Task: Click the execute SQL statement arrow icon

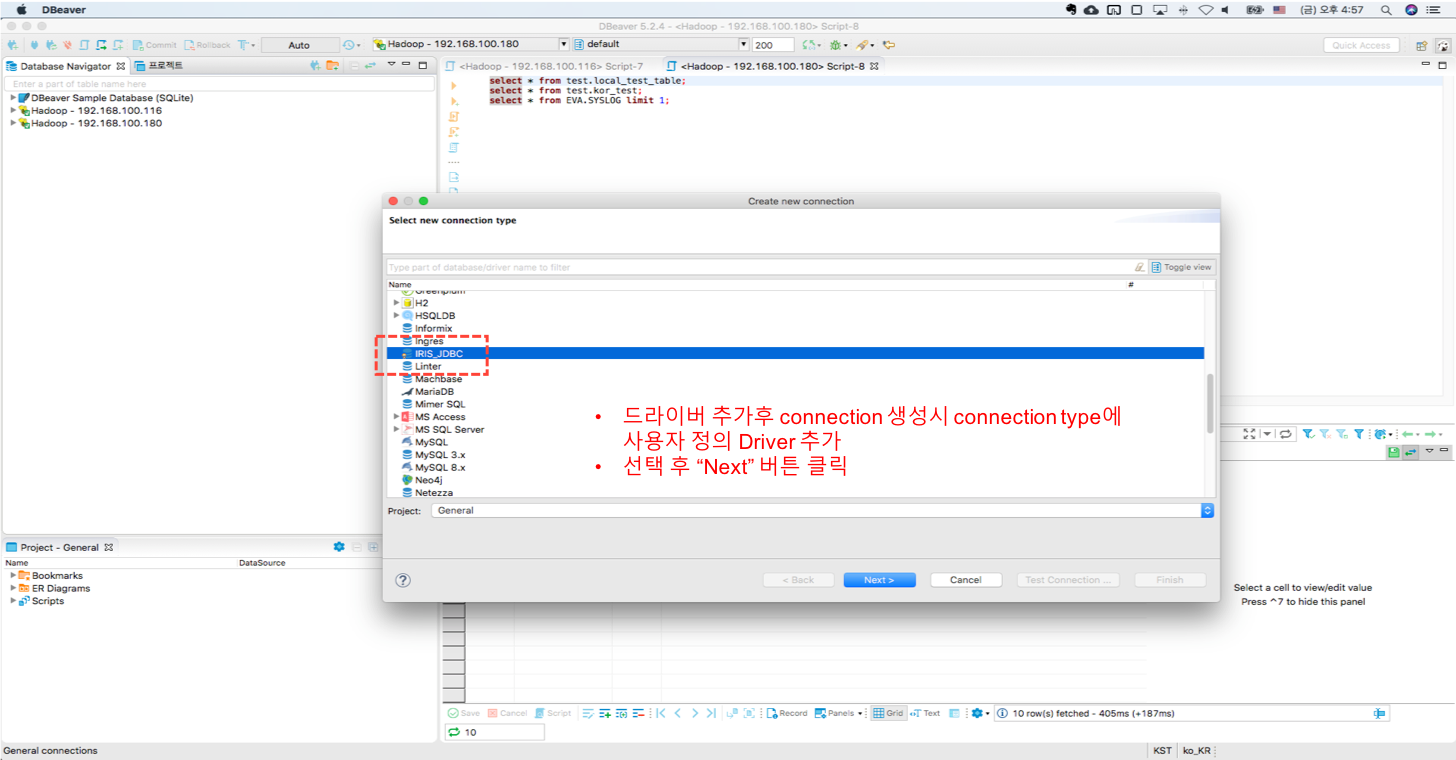Action: [454, 87]
